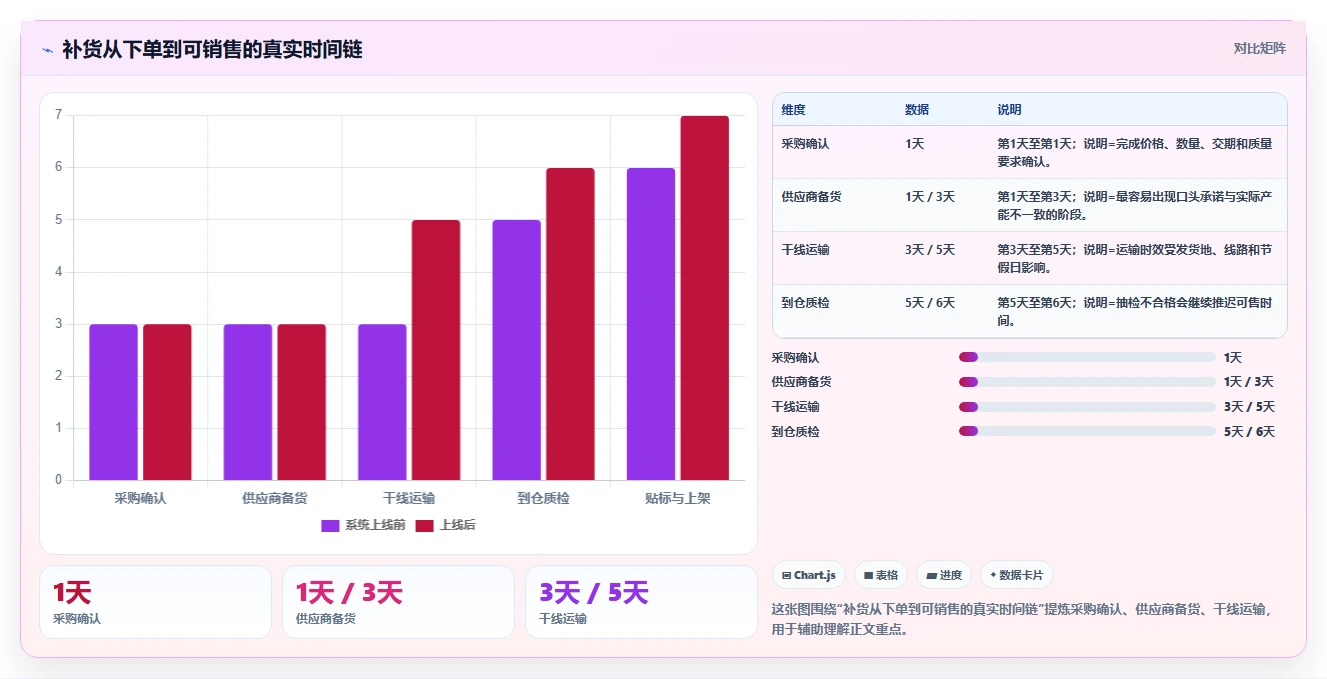The image size is (1327, 679).
Task: Click the red legend swatch for 上线后
Action: coord(424,525)
